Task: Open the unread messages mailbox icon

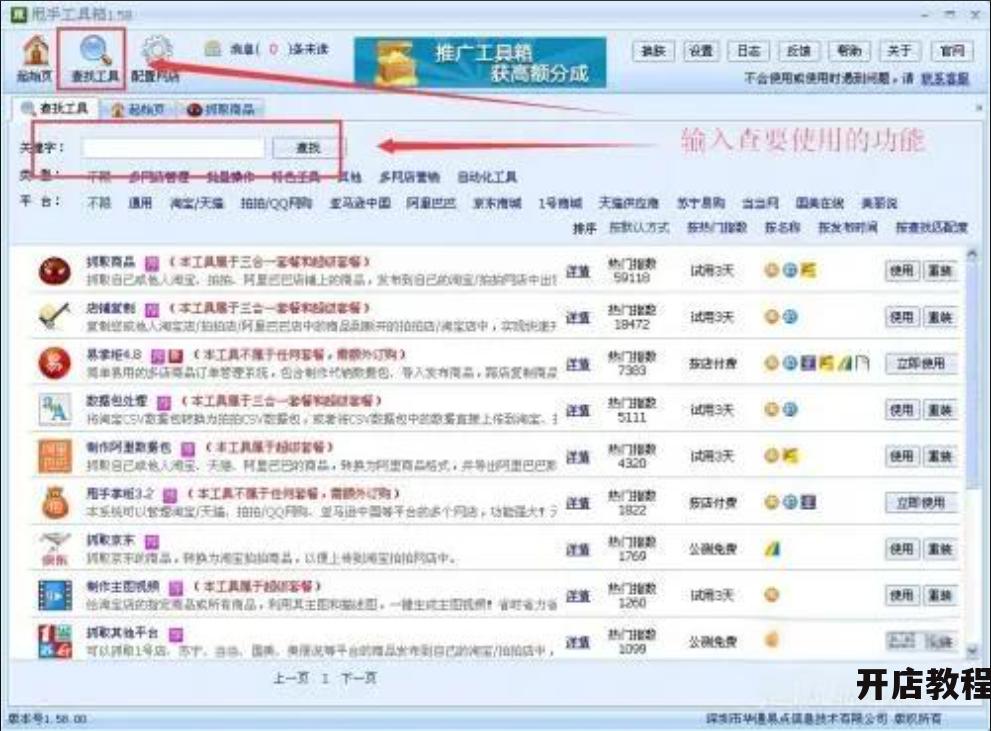Action: click(213, 48)
